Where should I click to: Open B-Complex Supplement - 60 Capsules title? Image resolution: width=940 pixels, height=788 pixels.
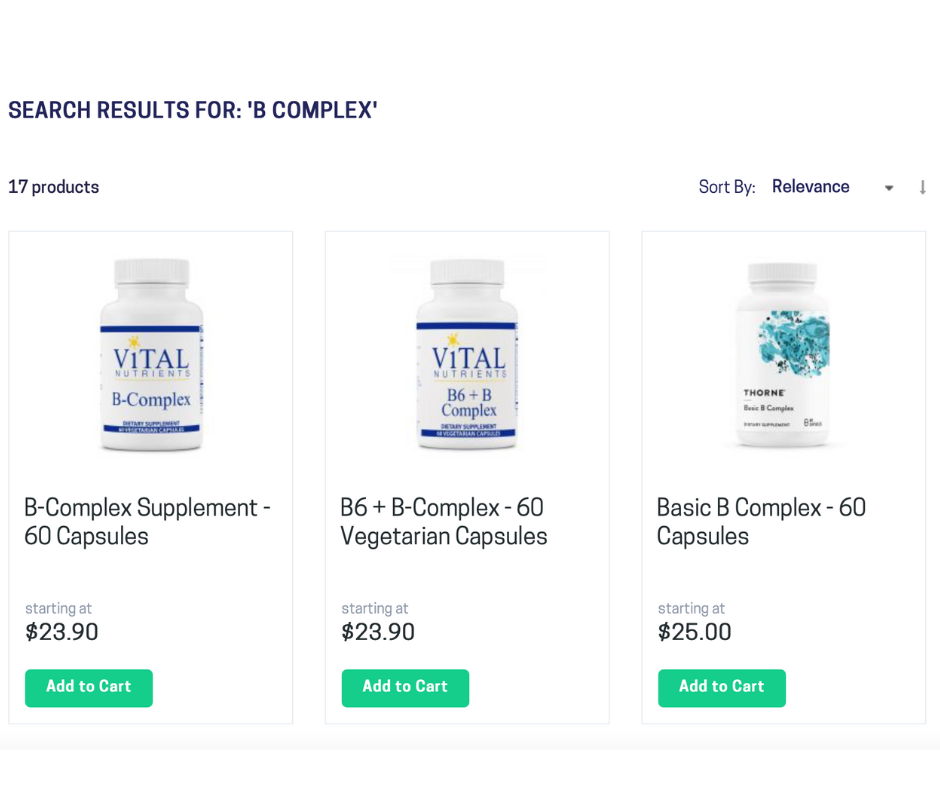[x=147, y=522]
